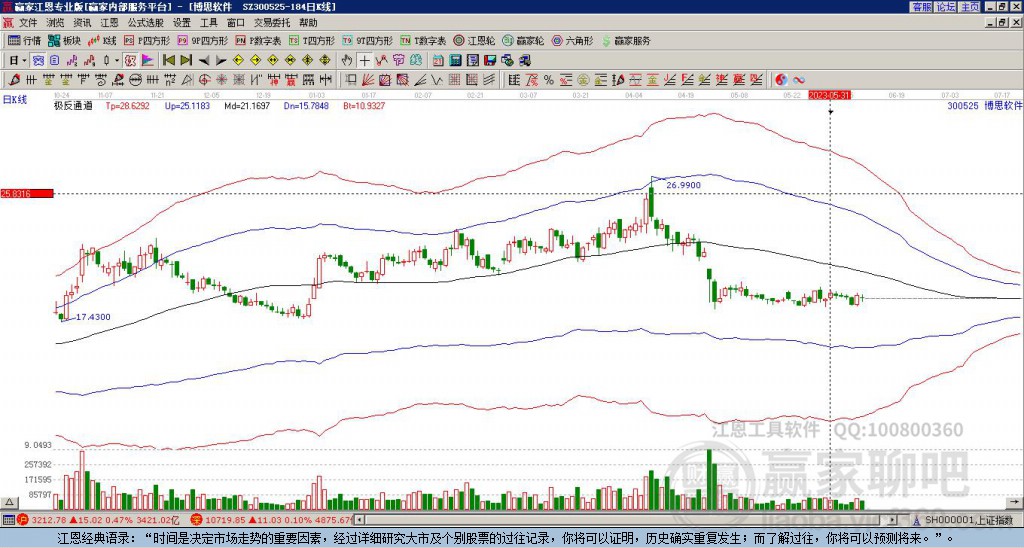1024x548 pixels.
Task: Toggle the highlighted 权 adjustment button
Action: [130, 61]
